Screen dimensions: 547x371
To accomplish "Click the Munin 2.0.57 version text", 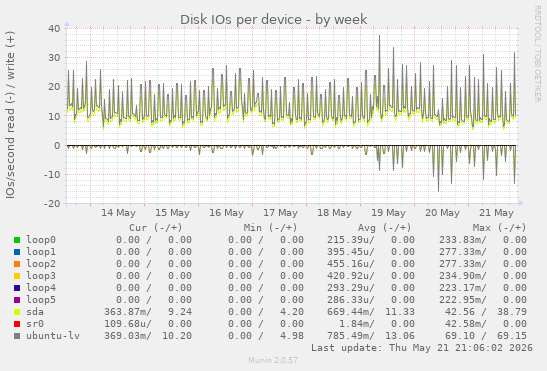I will point(273,360).
